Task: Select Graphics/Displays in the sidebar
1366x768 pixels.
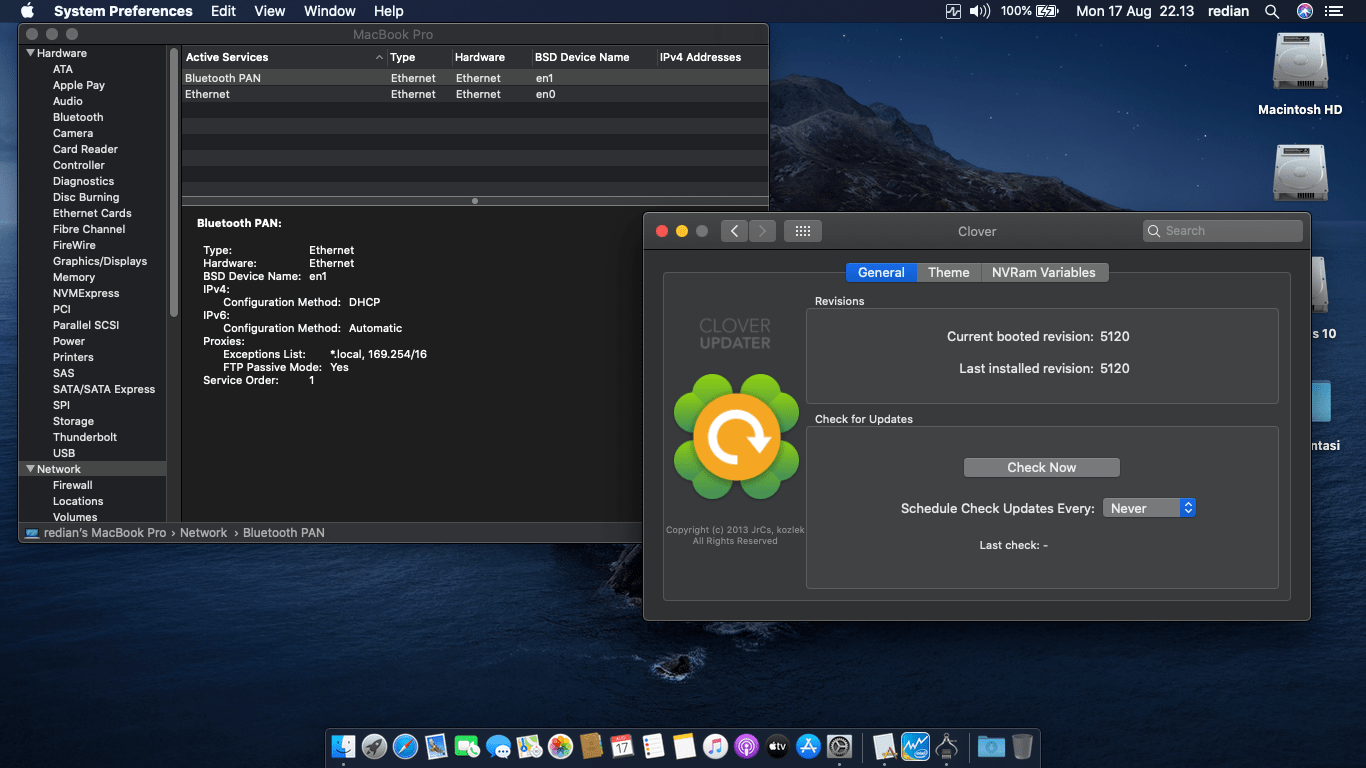Action: click(100, 261)
